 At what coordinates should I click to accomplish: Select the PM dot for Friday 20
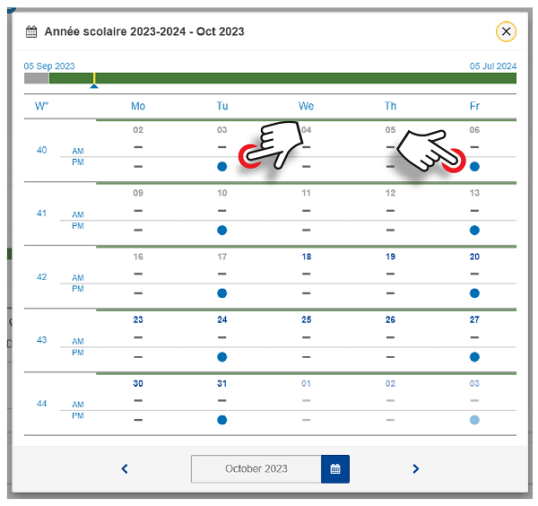click(475, 293)
